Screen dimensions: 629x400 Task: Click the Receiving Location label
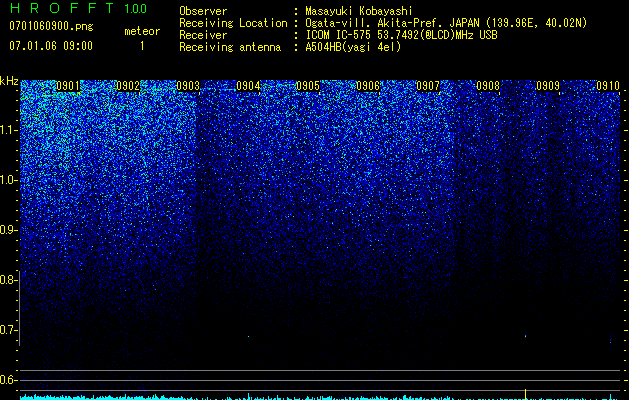[x=233, y=23]
